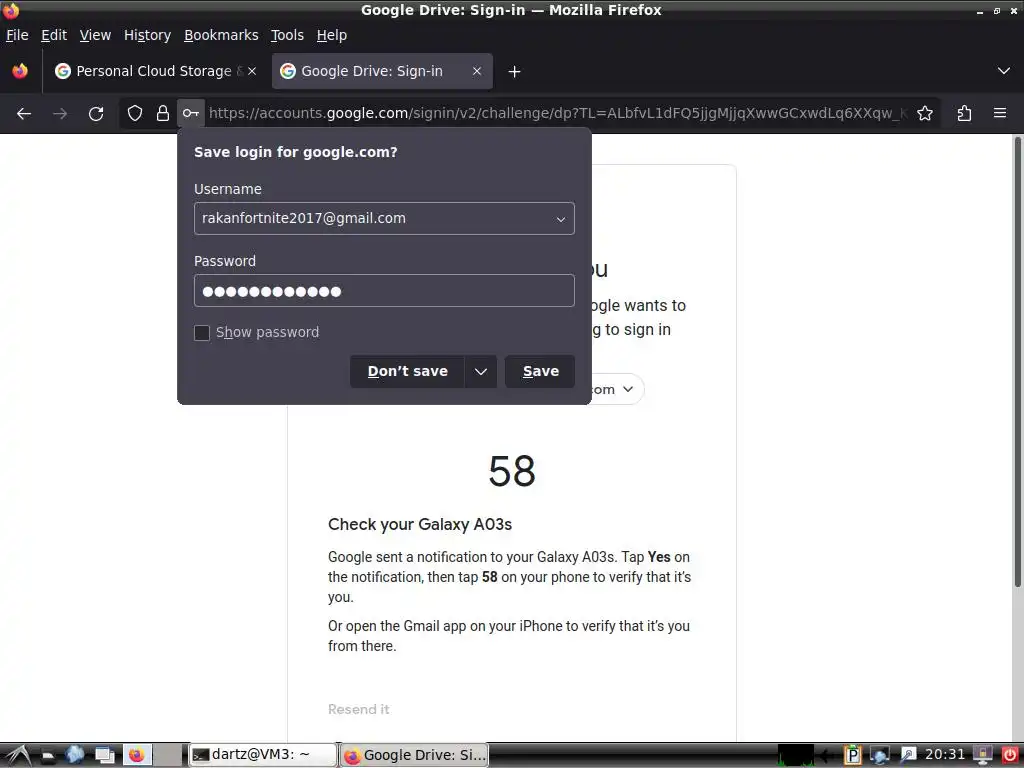Click the Firefox View icon left of tabs
Image resolution: width=1024 pixels, height=768 pixels.
[x=20, y=71]
